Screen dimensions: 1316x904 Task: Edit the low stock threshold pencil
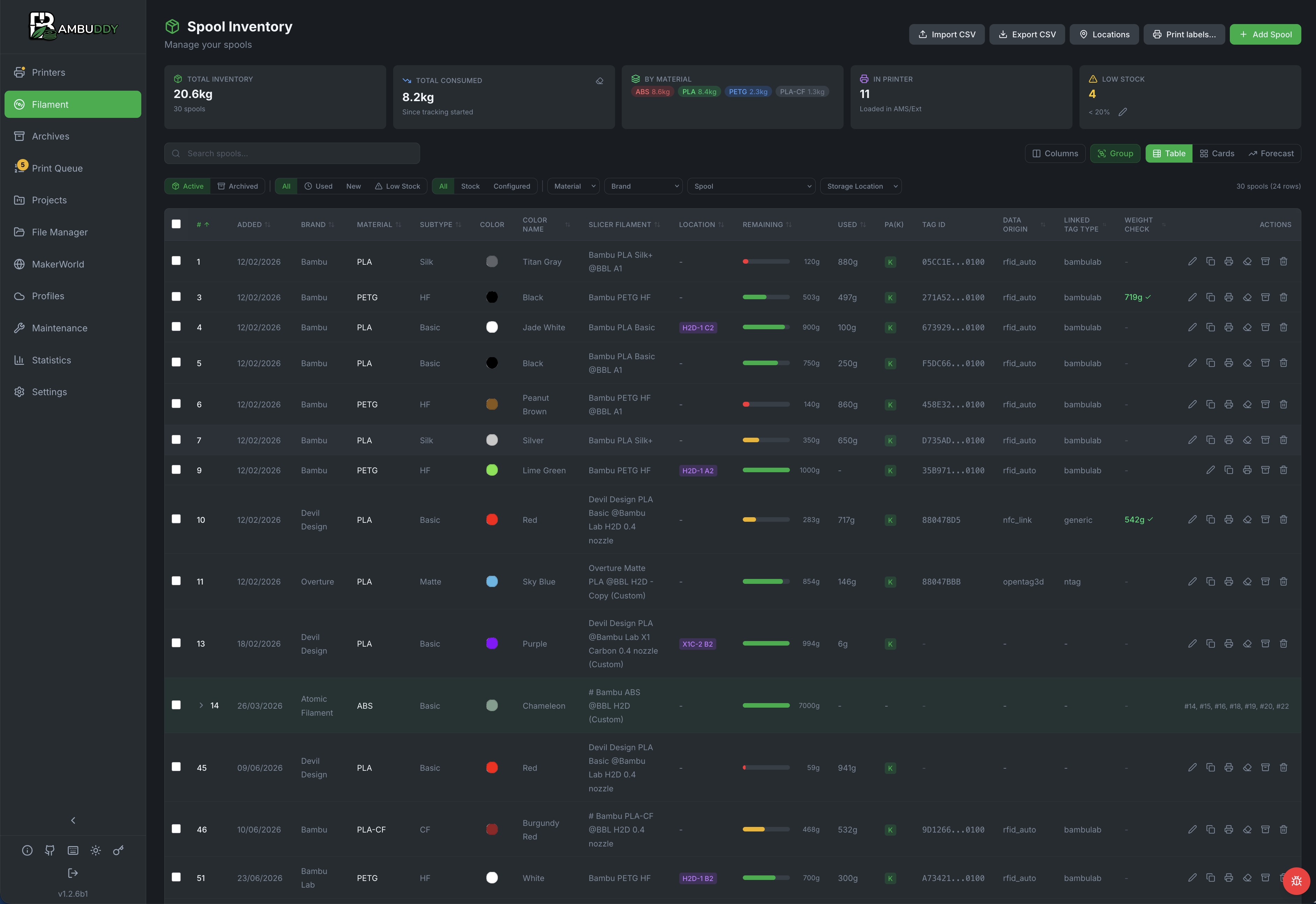1123,112
